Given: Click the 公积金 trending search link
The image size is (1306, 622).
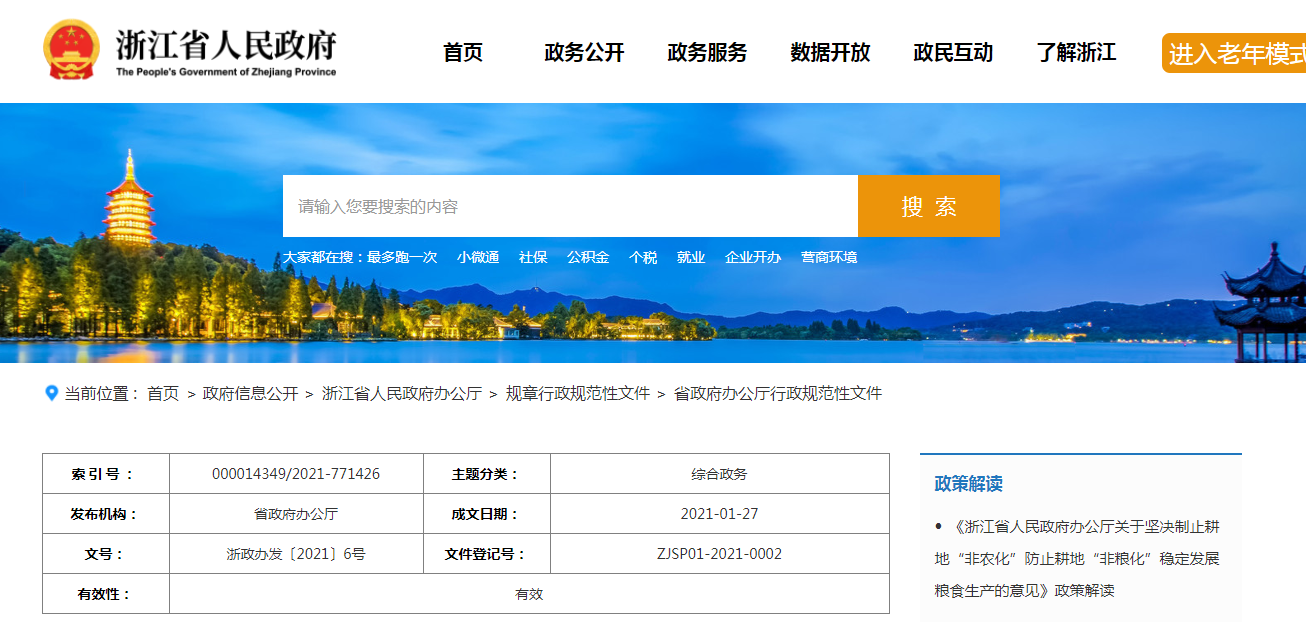Looking at the screenshot, I should [x=588, y=257].
